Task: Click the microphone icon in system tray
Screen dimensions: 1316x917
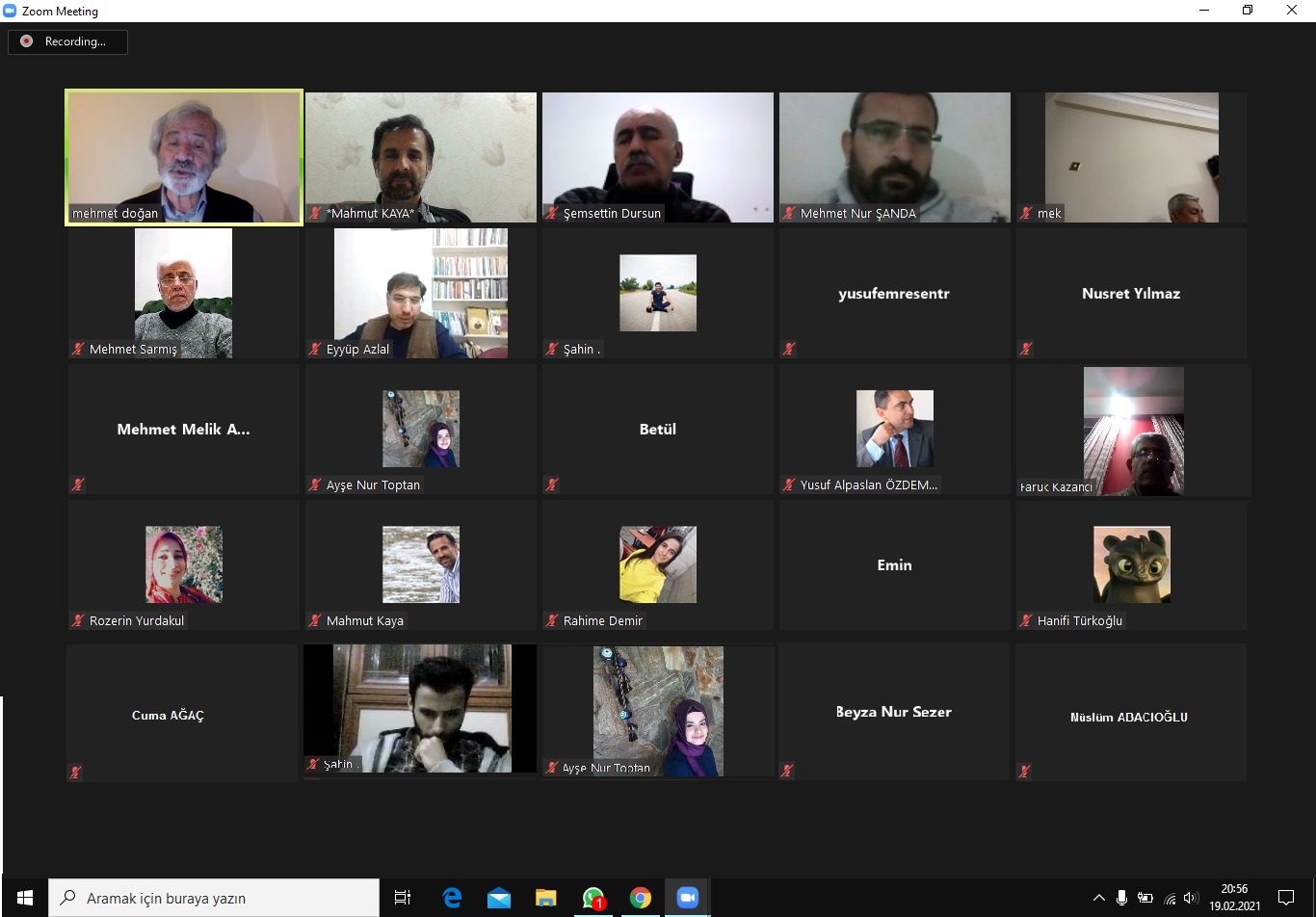Action: point(1122,899)
